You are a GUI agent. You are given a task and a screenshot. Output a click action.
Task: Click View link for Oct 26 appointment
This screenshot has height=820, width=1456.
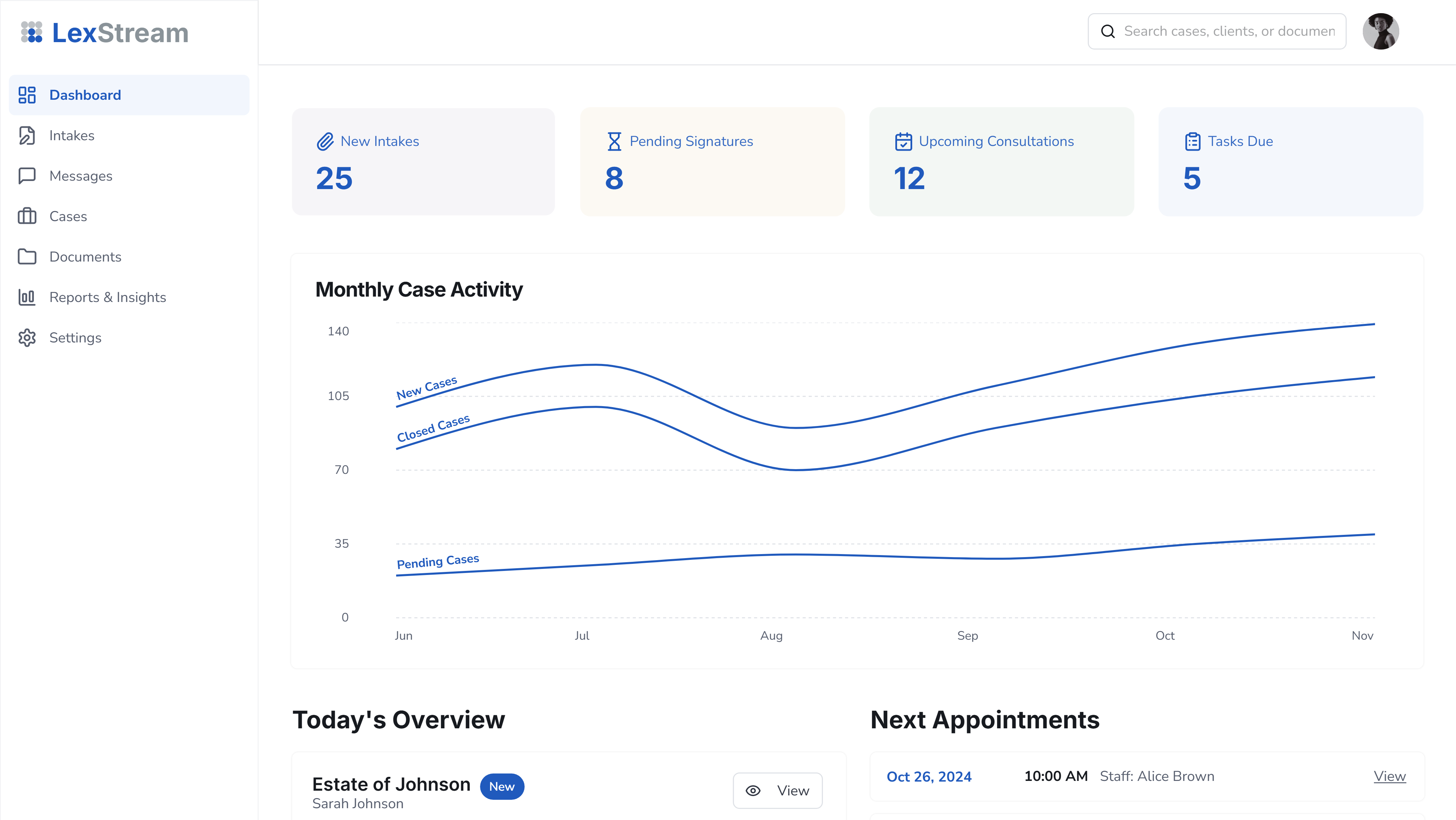coord(1389,776)
